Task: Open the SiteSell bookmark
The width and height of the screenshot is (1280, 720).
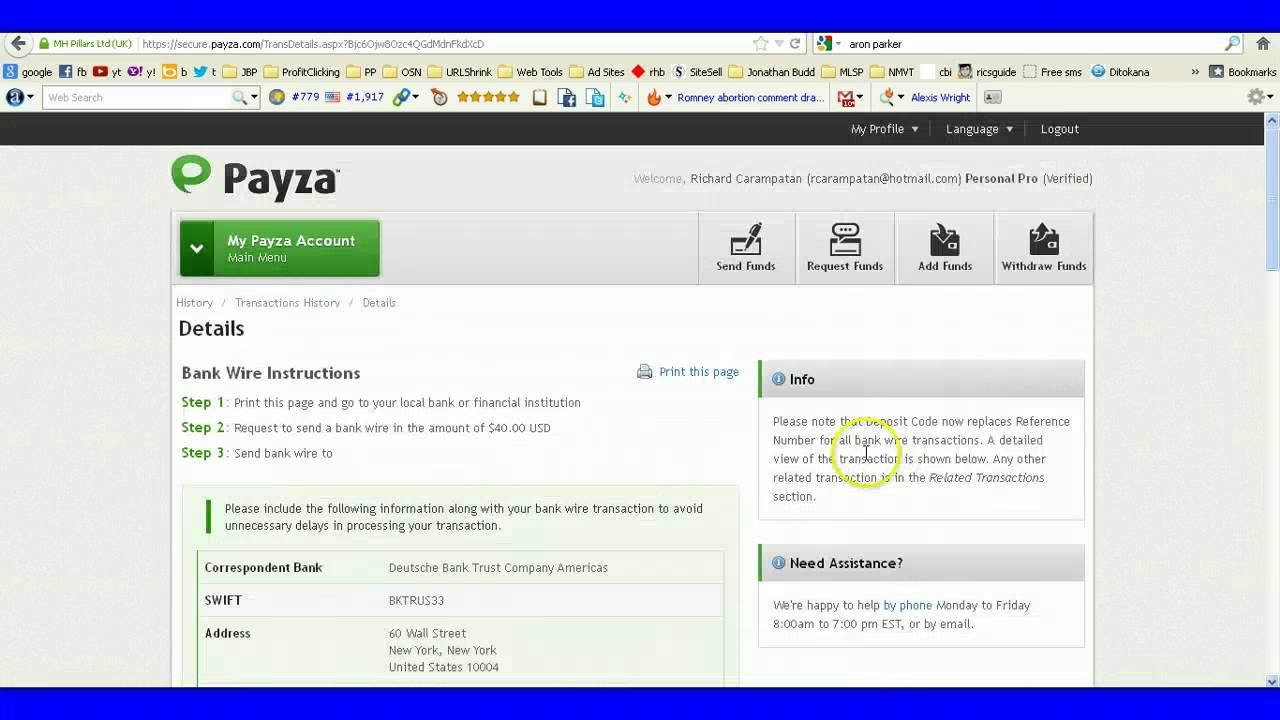Action: [x=697, y=72]
